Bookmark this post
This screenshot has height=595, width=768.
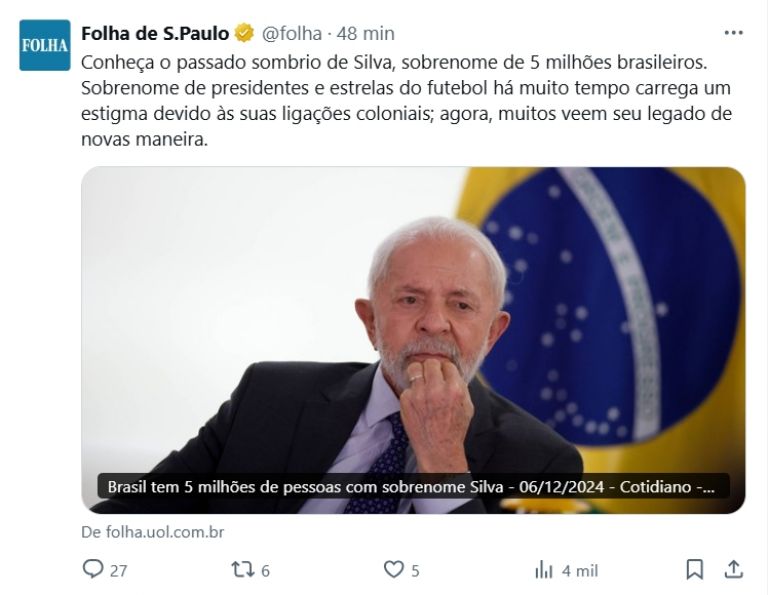695,570
